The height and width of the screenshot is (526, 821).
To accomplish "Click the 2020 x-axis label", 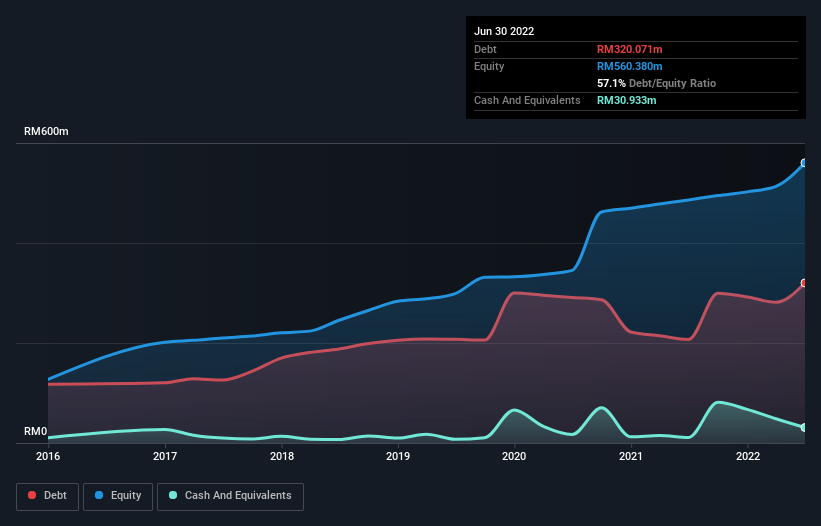I will click(514, 456).
